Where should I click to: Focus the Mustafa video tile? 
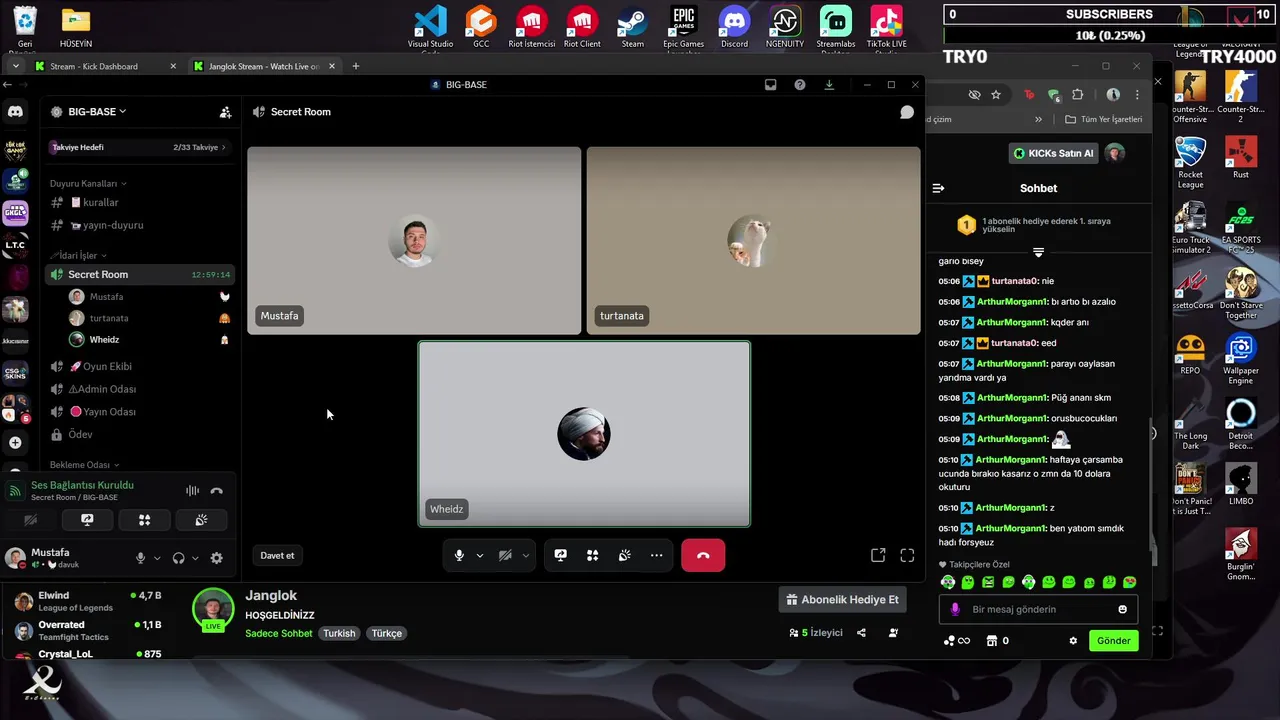point(414,240)
